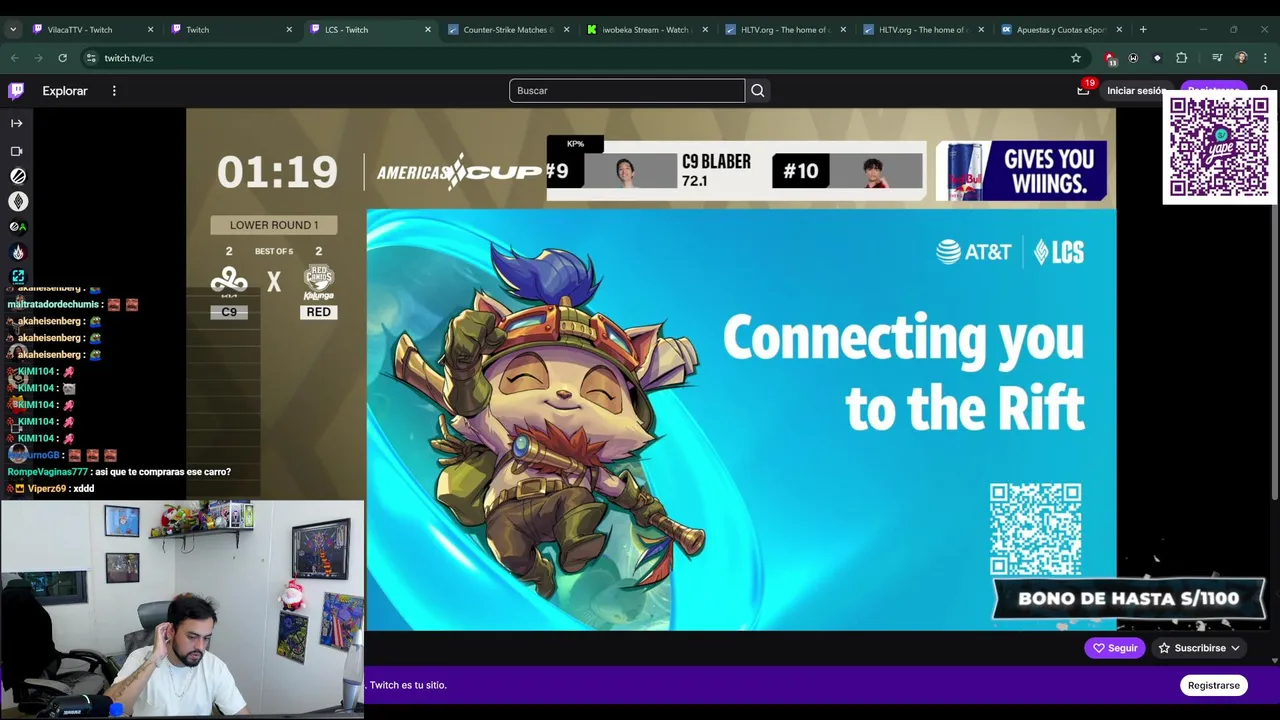Reload the current page
The image size is (1280, 720).
pos(62,58)
